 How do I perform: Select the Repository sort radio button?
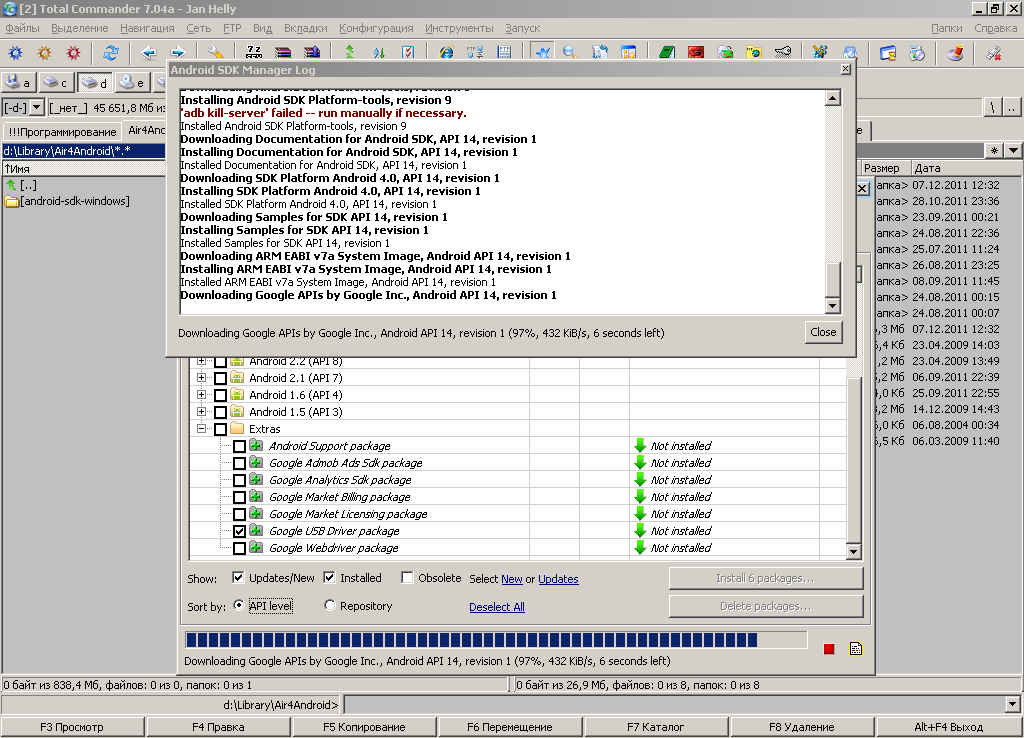pyautogui.click(x=329, y=606)
